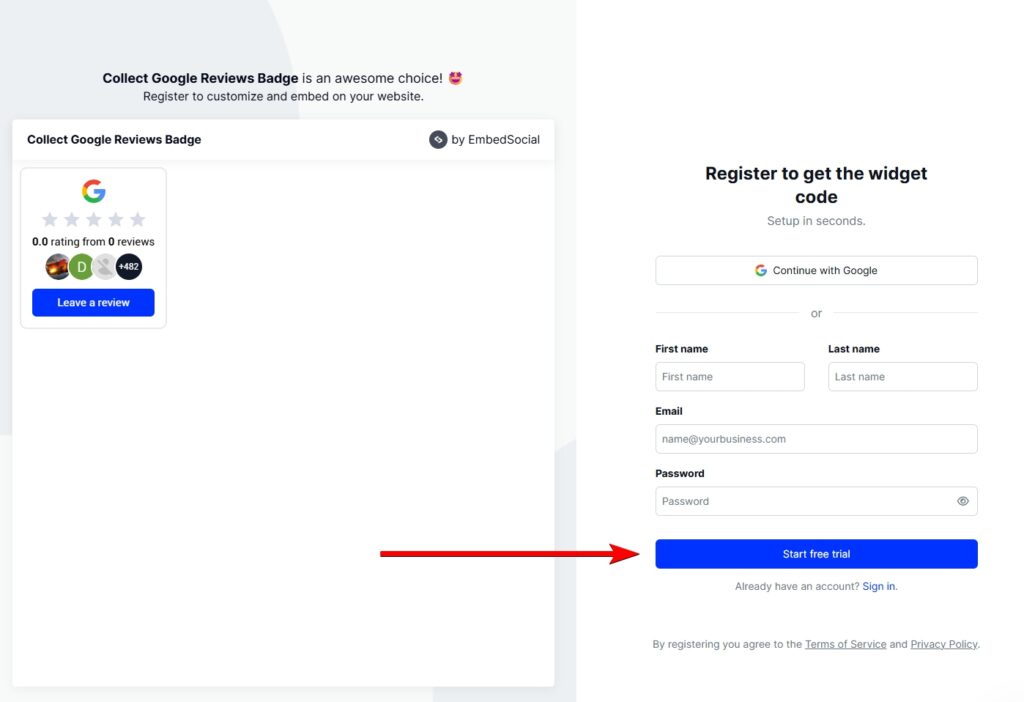
Task: Click the EmbedSocial logo icon
Action: (x=438, y=140)
